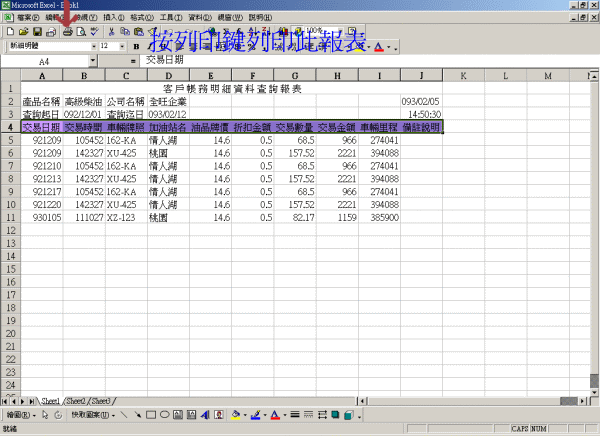Viewport: 600px width, 436px height.
Task: Insert WordArt from the drawing toolbar
Action: tap(202, 414)
